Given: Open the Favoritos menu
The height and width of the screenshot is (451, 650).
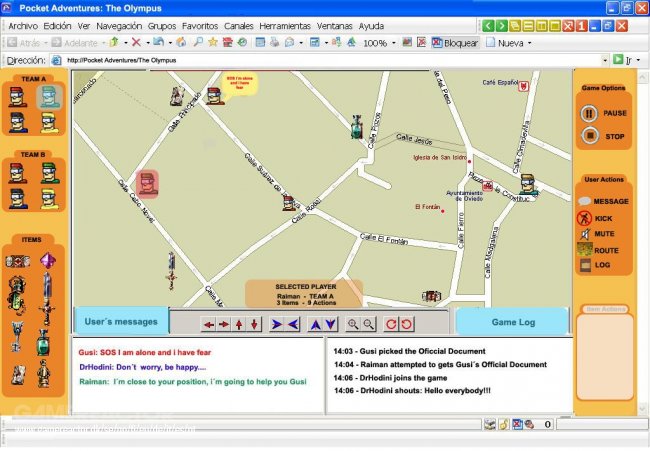Looking at the screenshot, I should coord(199,25).
